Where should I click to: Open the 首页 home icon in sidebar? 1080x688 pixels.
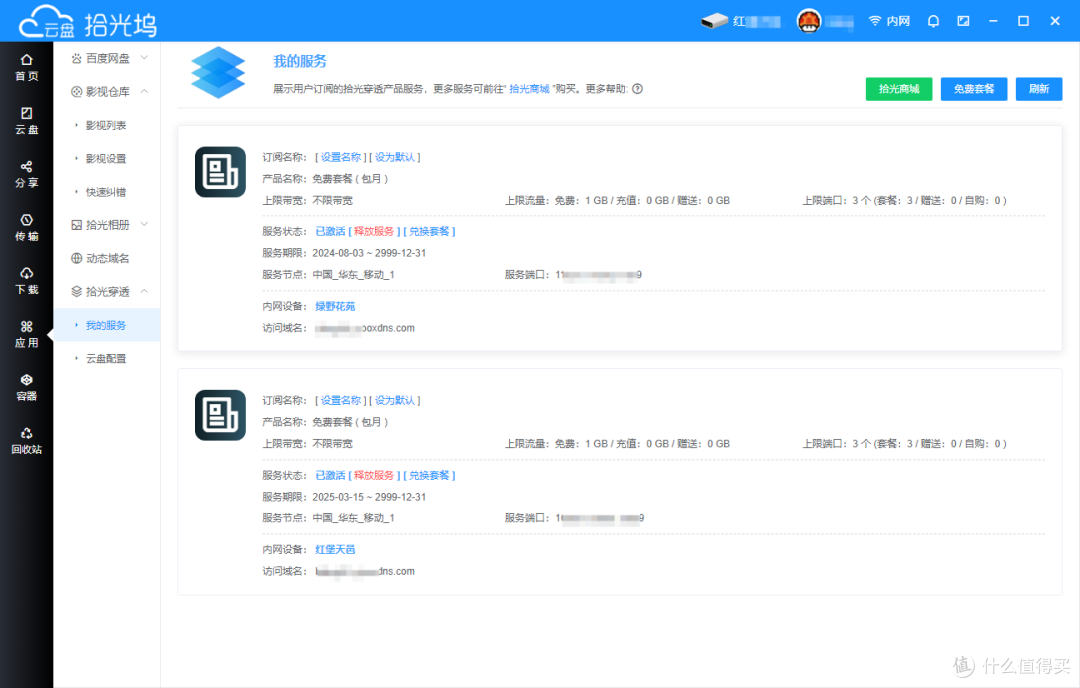pos(26,67)
